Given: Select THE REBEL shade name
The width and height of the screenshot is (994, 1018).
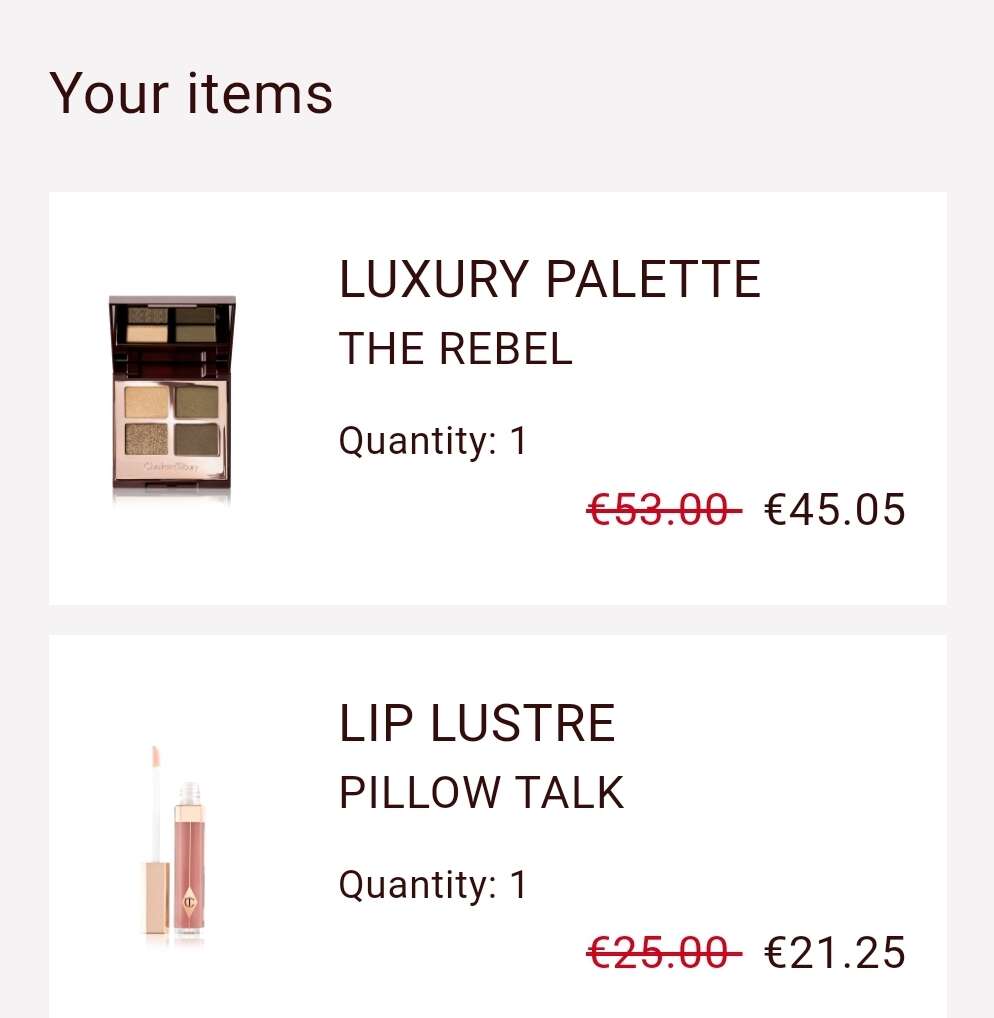Looking at the screenshot, I should tap(456, 349).
